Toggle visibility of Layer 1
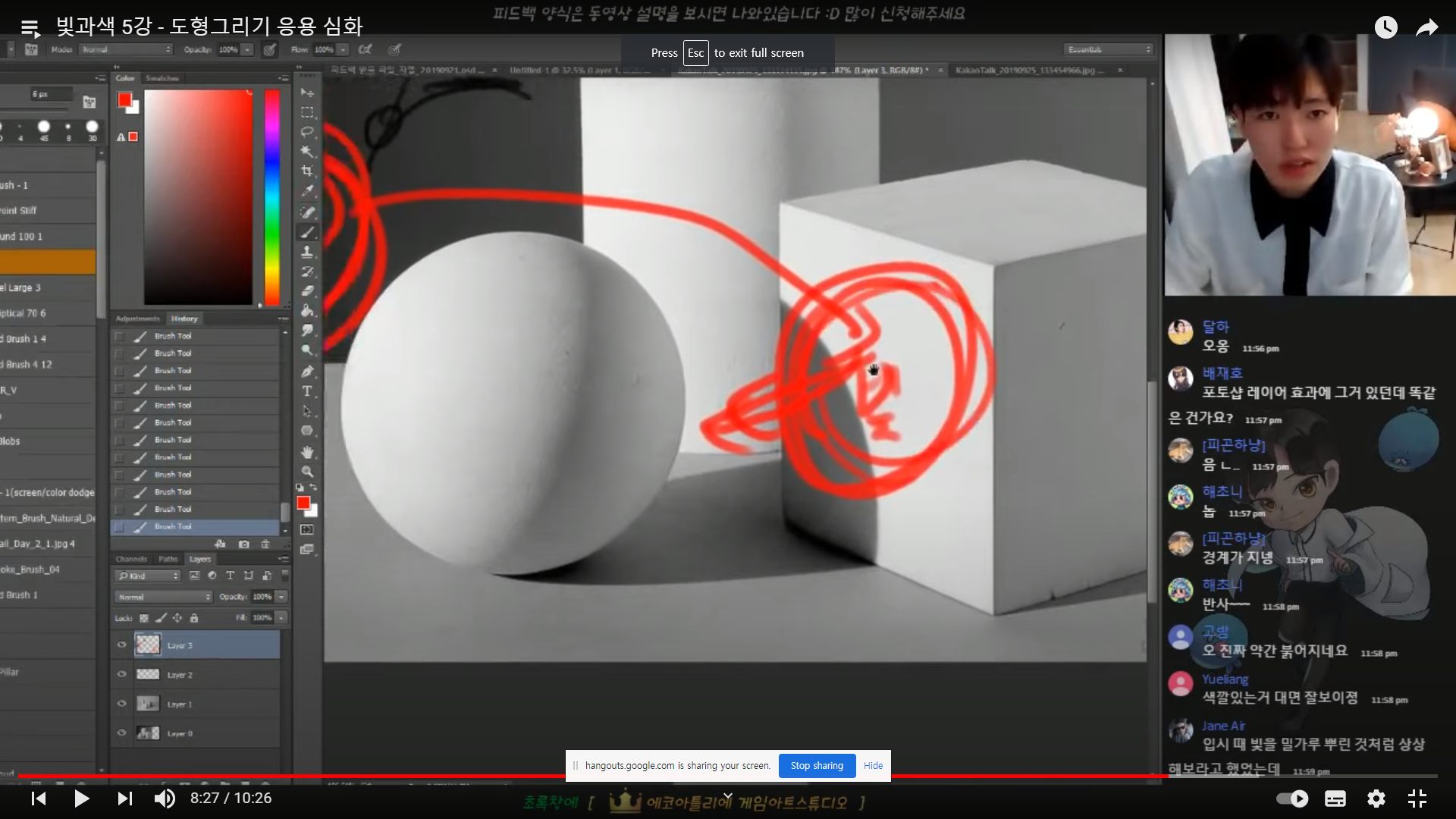 click(x=121, y=704)
